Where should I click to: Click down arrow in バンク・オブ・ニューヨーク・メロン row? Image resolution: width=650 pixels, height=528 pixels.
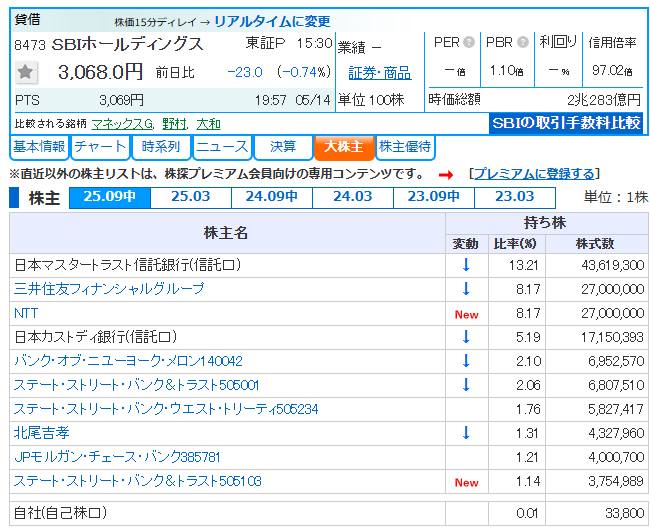466,361
